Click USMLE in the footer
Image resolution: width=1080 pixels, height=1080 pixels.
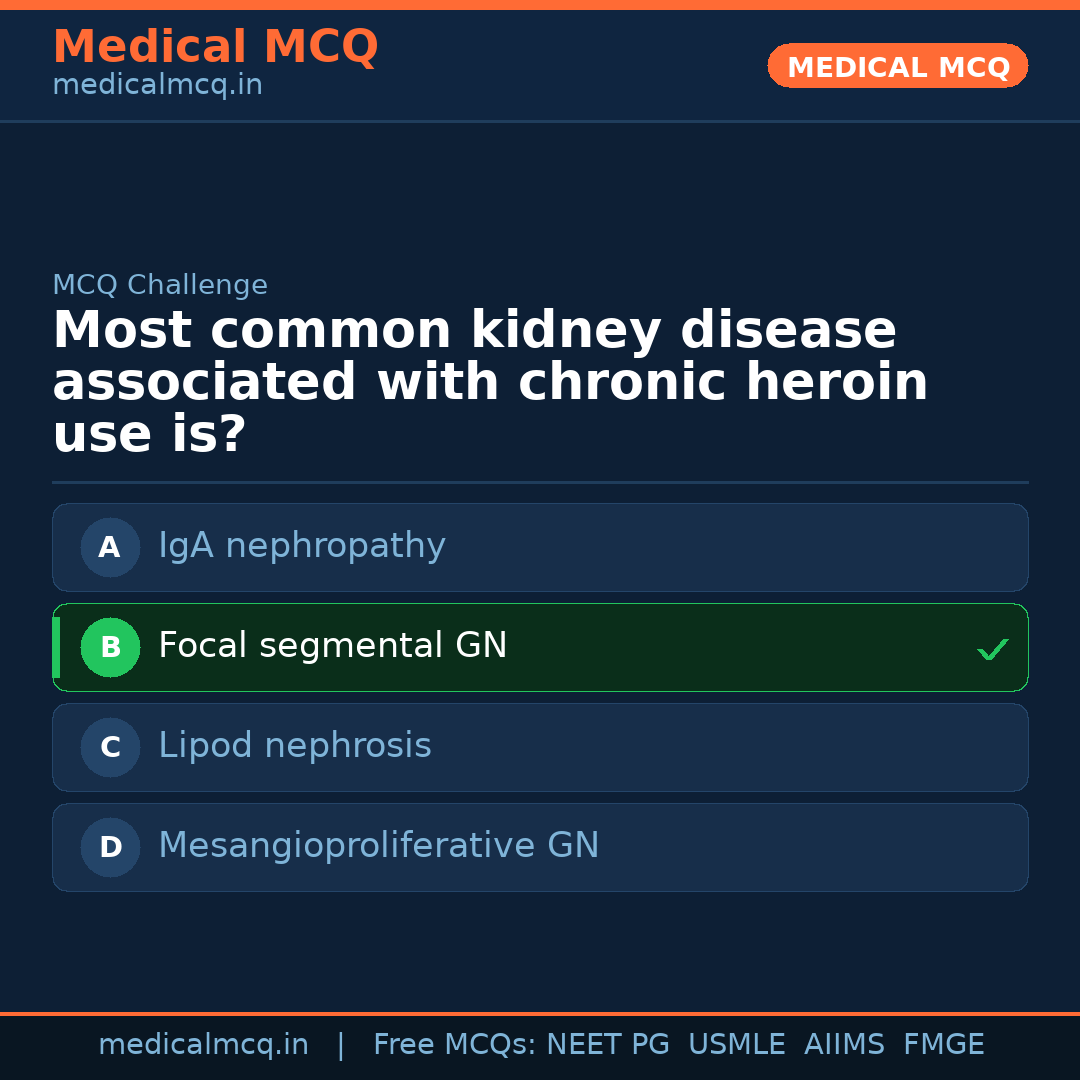(x=736, y=1045)
